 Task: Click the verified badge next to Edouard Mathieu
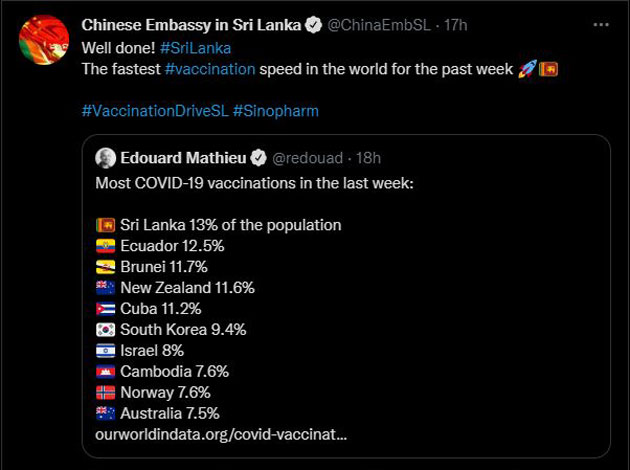[x=258, y=158]
